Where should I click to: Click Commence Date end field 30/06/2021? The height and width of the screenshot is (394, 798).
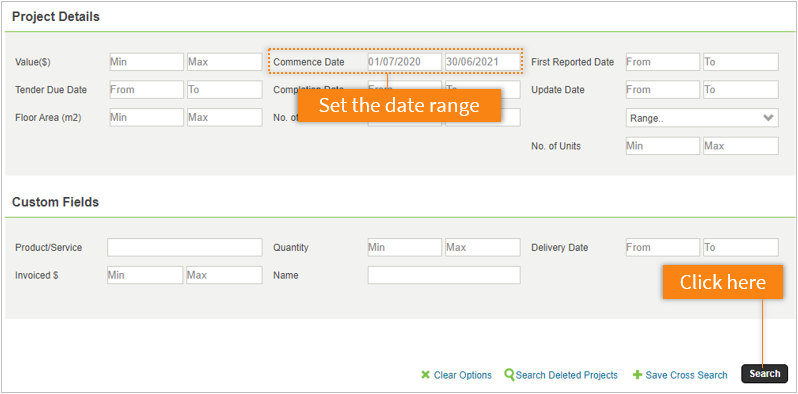482,62
